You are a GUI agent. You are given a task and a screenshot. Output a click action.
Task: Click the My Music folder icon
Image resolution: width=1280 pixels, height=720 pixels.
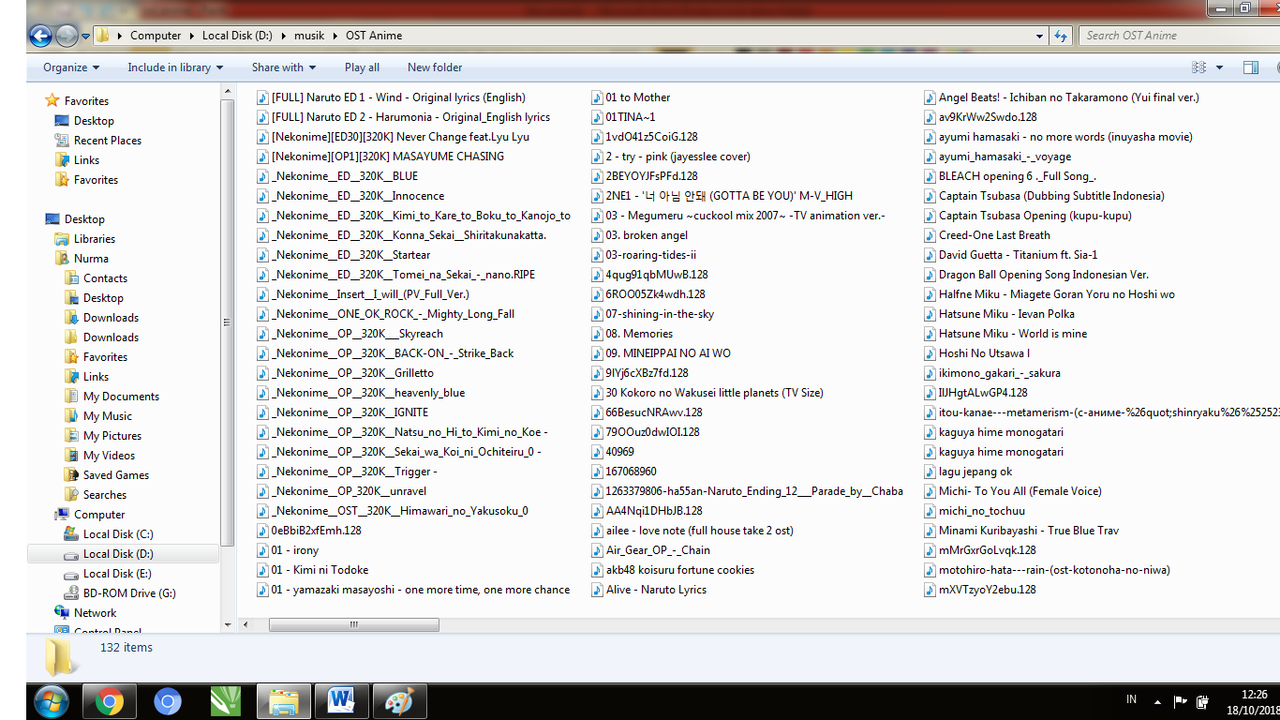(71, 416)
